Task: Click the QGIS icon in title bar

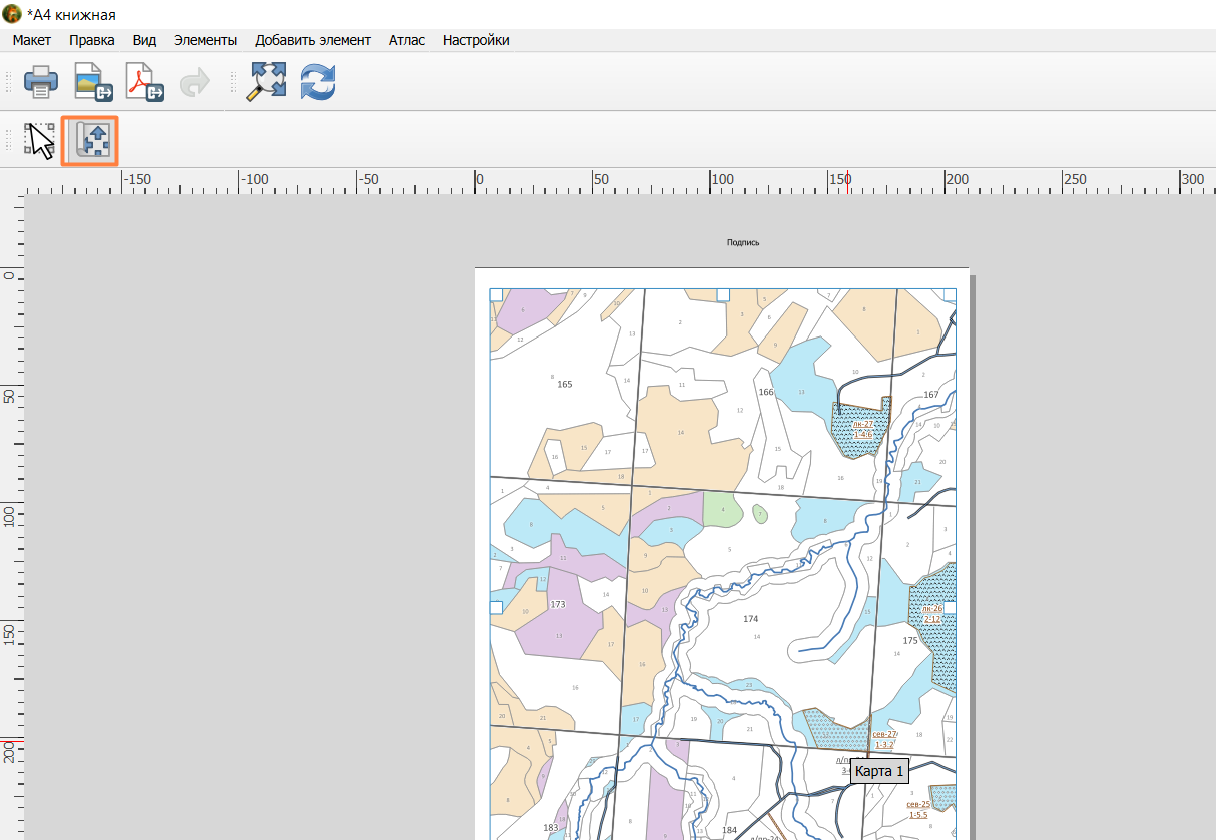Action: click(x=13, y=14)
